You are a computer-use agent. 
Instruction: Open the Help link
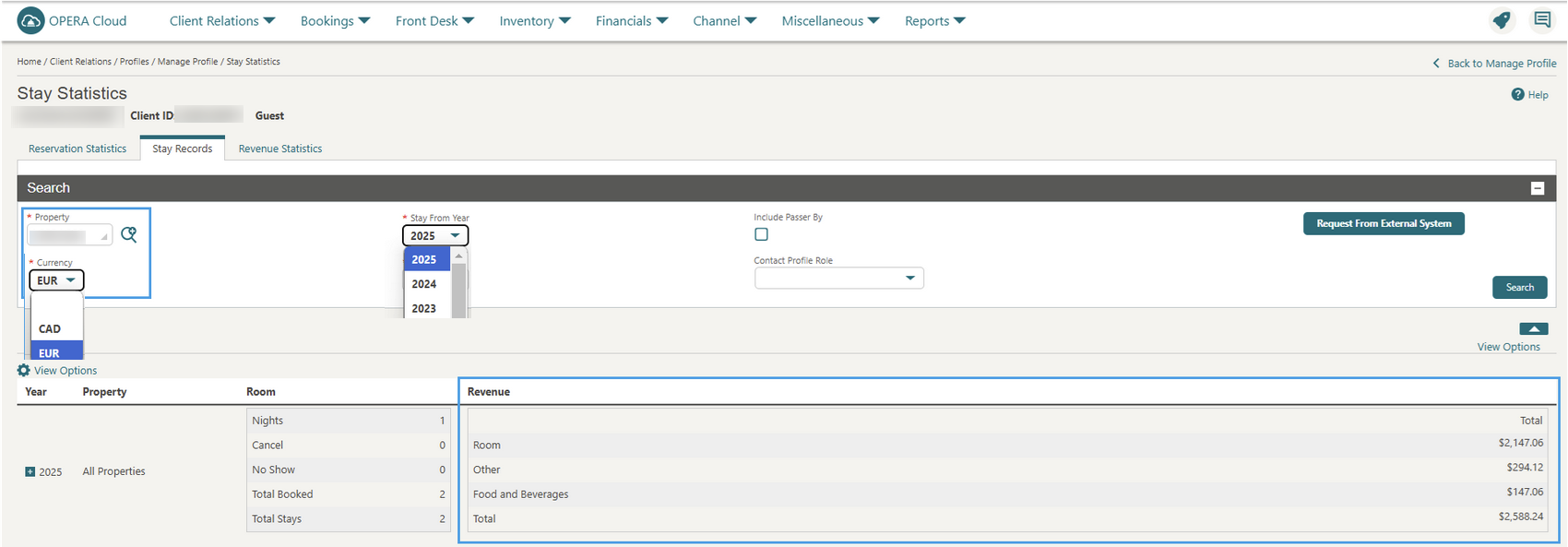click(1538, 94)
